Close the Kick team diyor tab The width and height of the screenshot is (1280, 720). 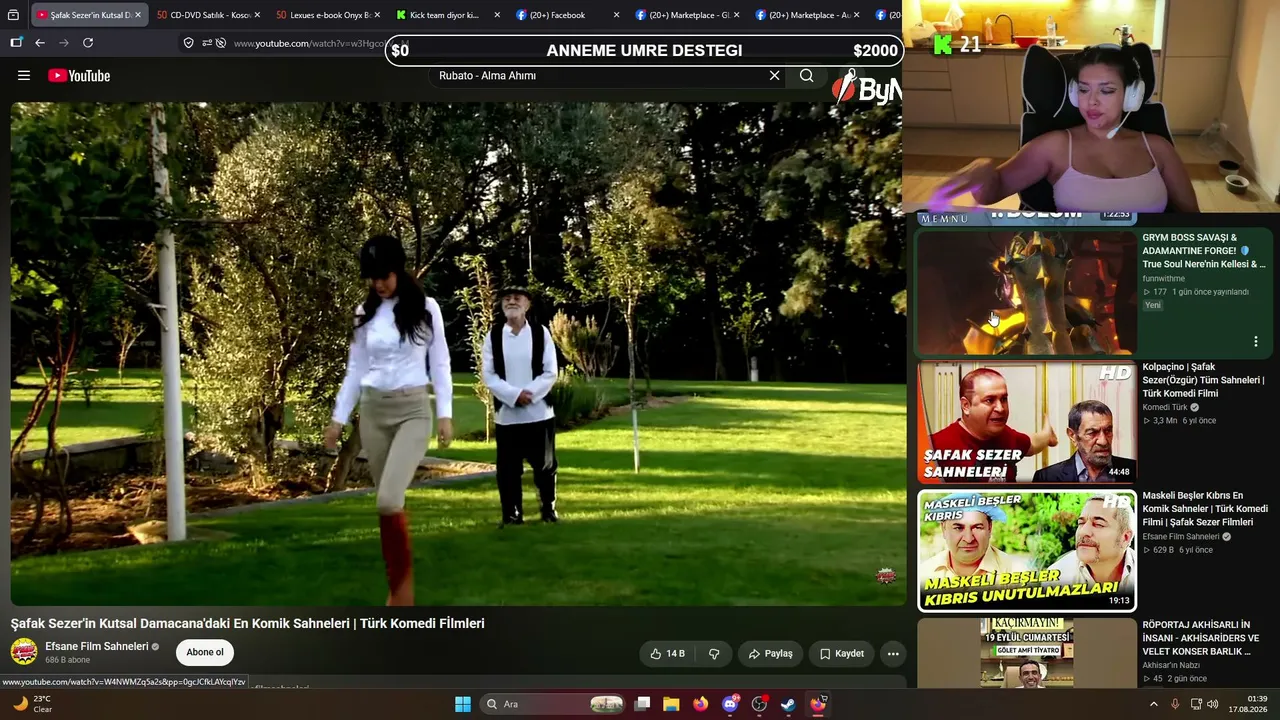[x=497, y=15]
